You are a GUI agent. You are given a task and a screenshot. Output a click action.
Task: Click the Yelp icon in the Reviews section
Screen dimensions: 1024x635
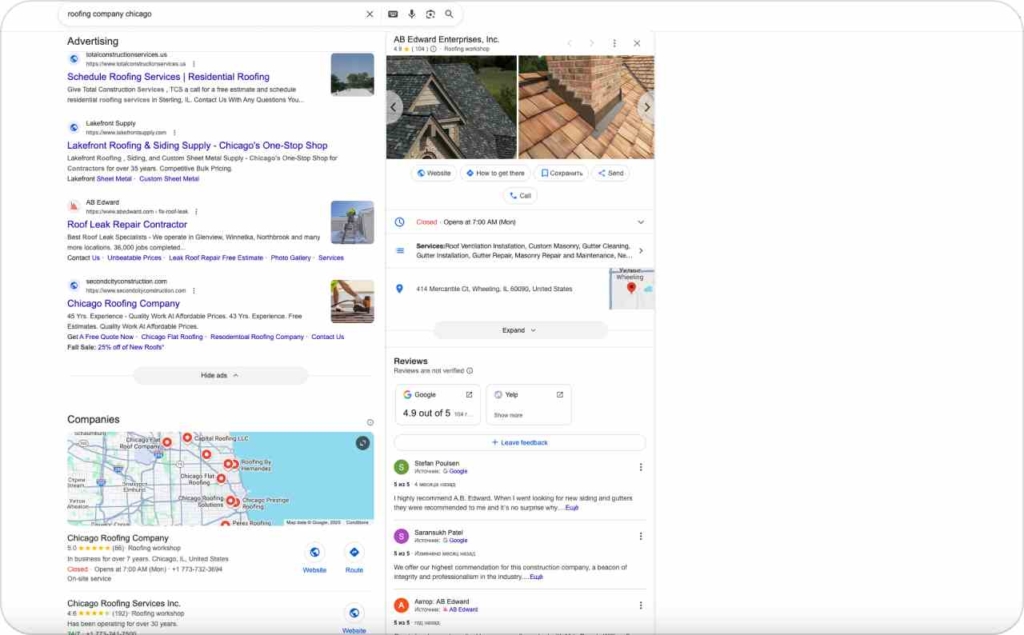499,394
